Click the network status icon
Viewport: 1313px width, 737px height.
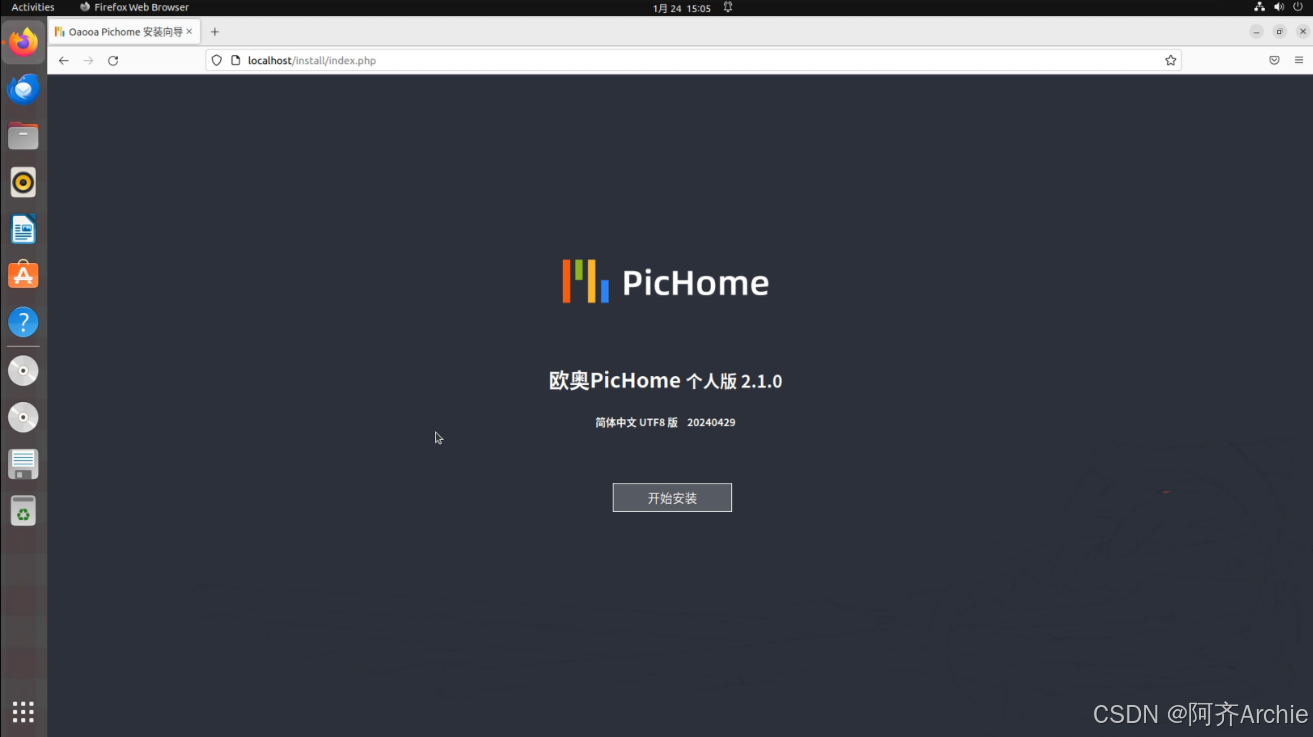click(1259, 7)
